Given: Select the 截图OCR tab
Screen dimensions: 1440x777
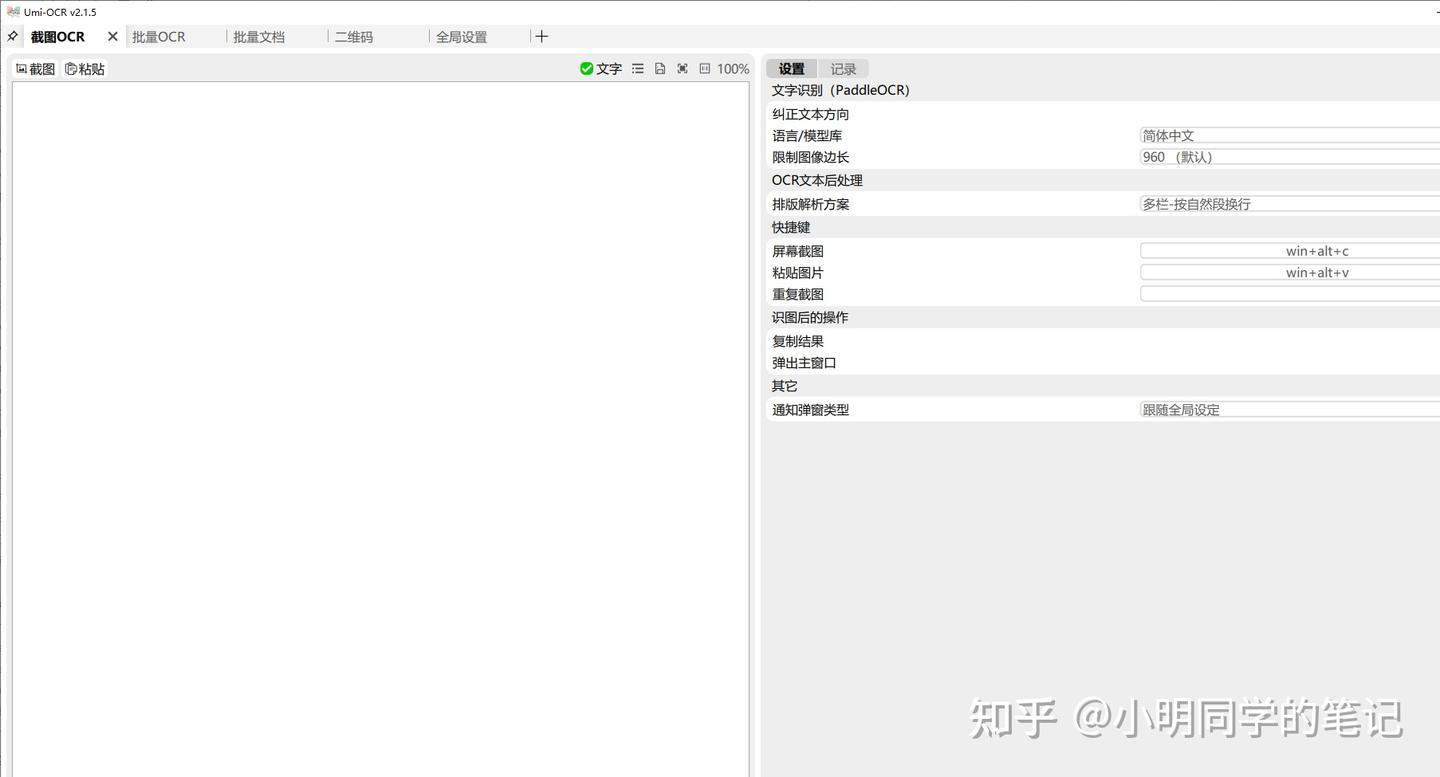Looking at the screenshot, I should coord(58,36).
